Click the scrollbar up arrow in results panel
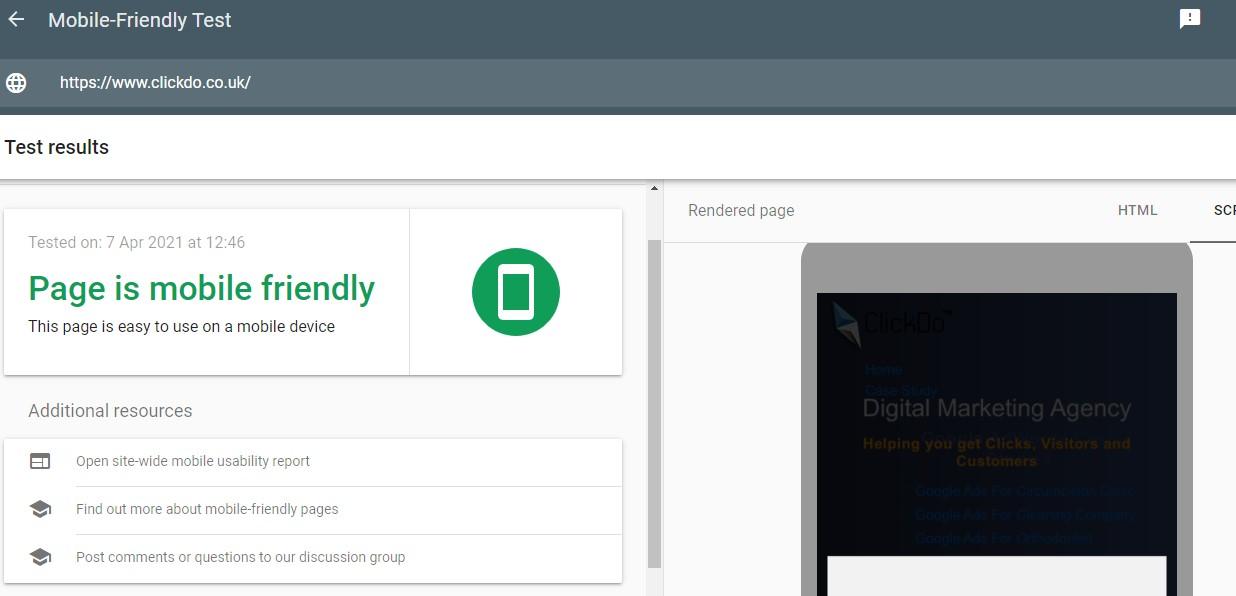Viewport: 1236px width, 596px height. 655,188
